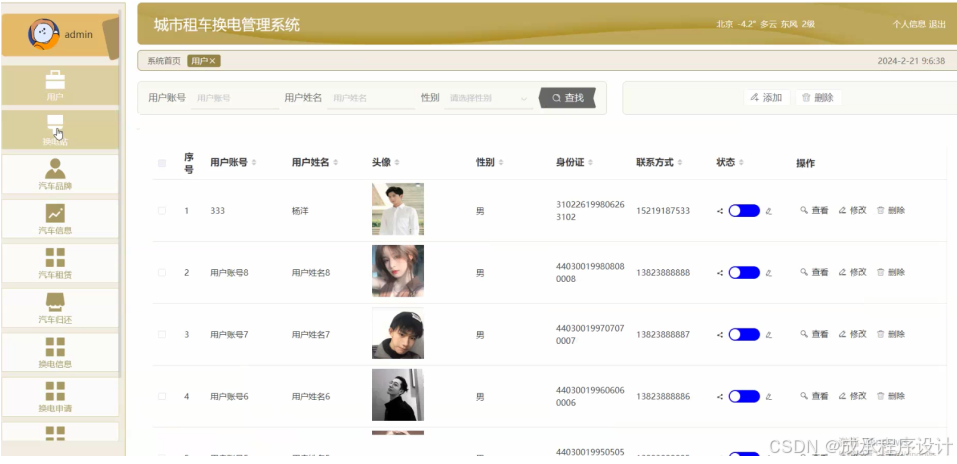Screen dimensions: 957x464
Task: Check the checkbox for 用户账号7 row
Action: point(162,335)
